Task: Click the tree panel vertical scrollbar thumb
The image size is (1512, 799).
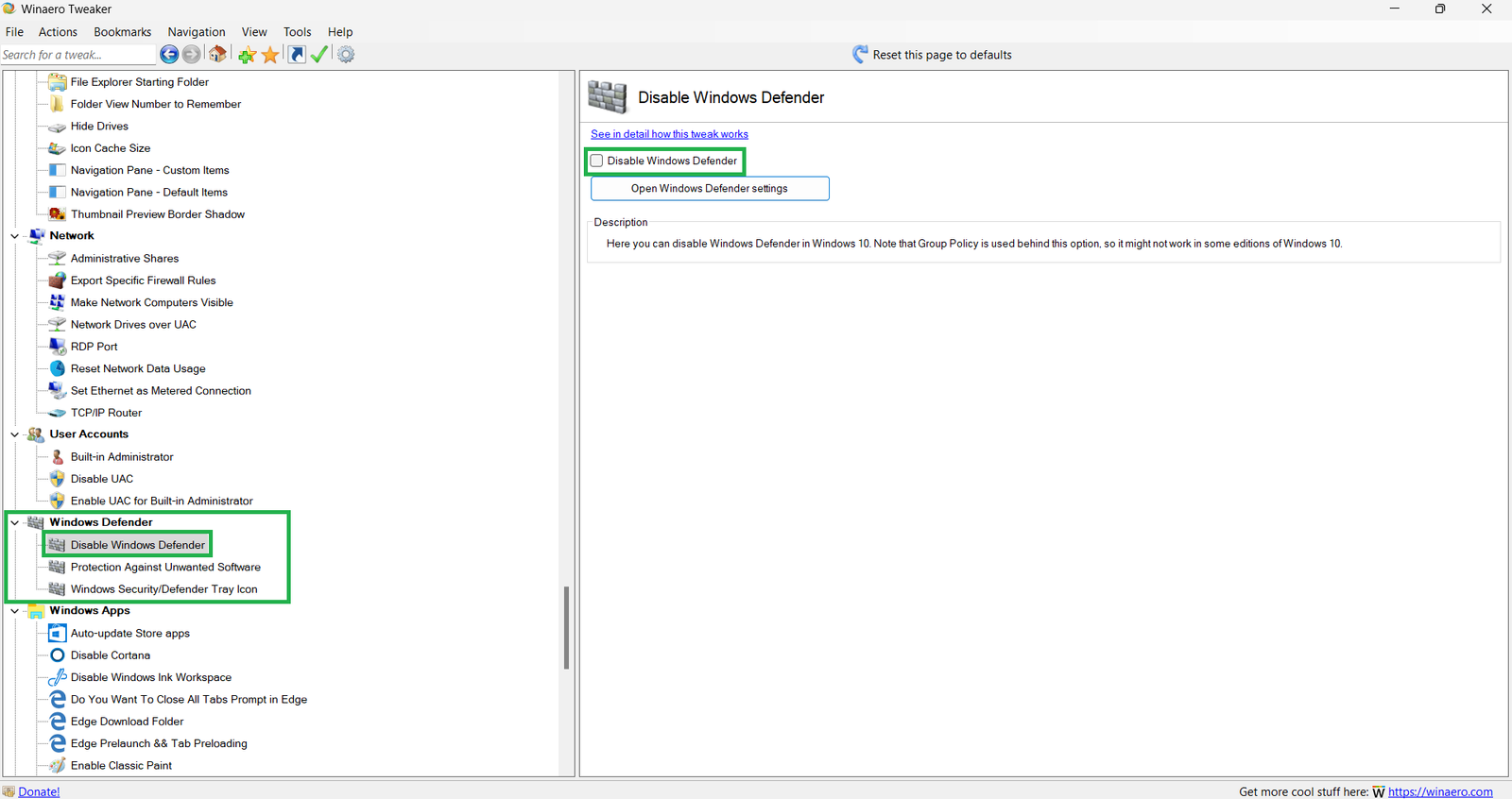Action: pyautogui.click(x=566, y=627)
